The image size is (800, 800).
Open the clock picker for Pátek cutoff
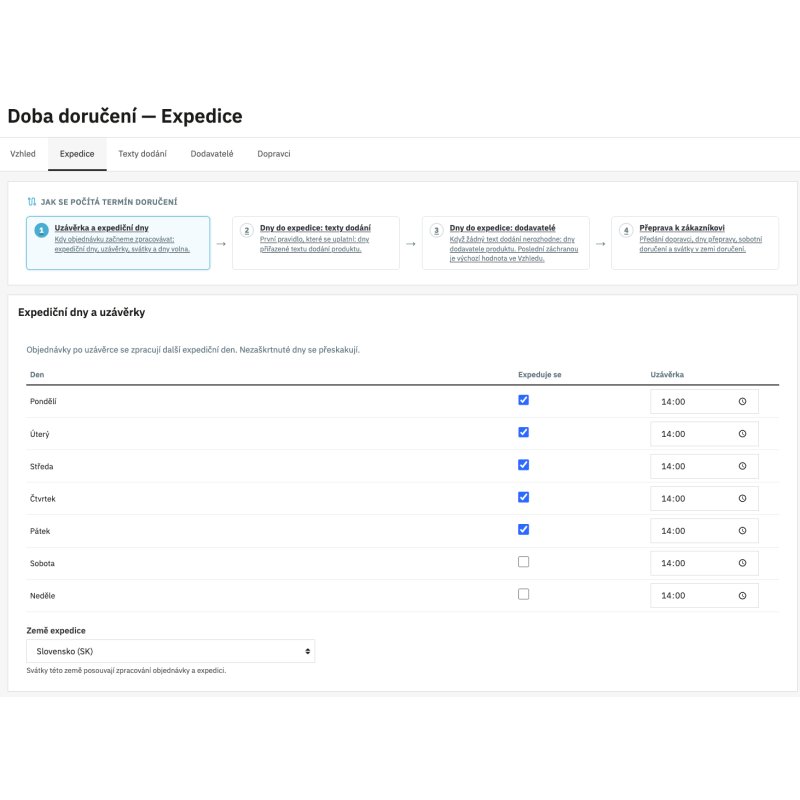tap(742, 531)
